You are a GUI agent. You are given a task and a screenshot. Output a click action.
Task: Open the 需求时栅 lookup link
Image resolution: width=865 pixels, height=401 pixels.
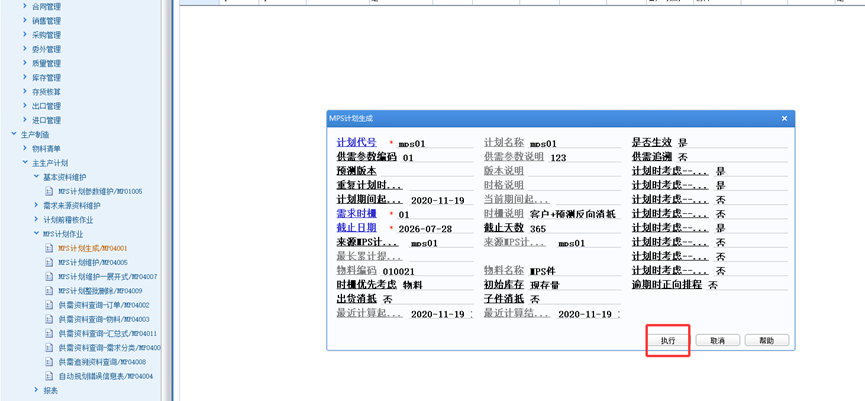tap(357, 213)
